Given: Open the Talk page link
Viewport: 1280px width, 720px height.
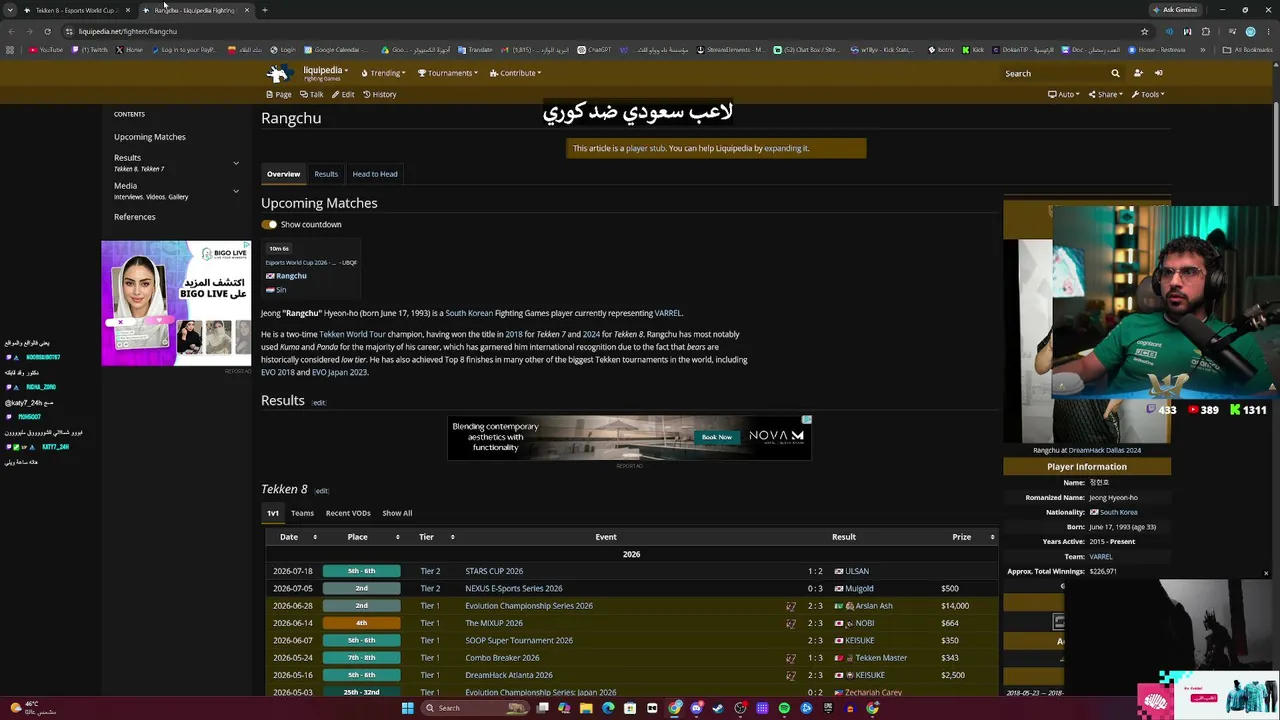Looking at the screenshot, I should tap(312, 94).
